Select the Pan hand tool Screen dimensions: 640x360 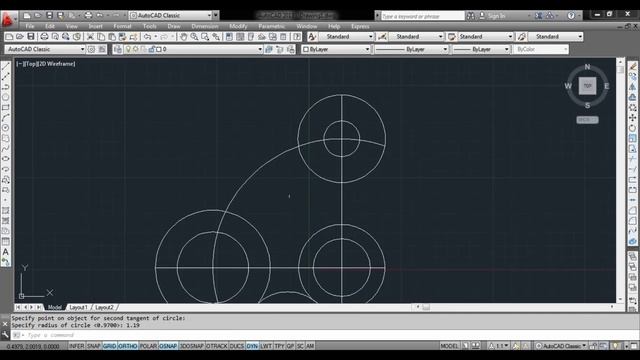pos(183,37)
